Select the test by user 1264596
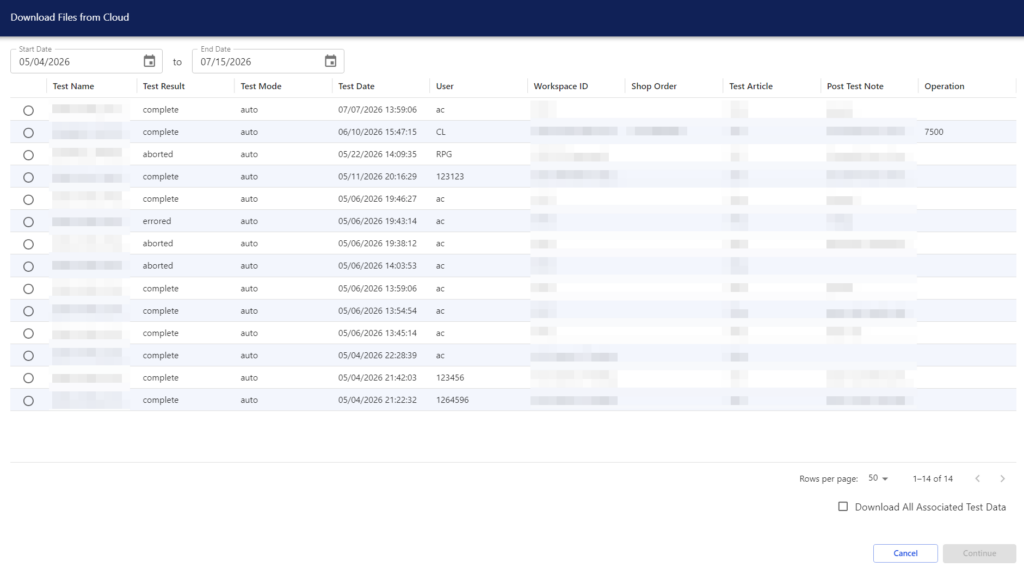Image resolution: width=1024 pixels, height=567 pixels. click(x=28, y=400)
